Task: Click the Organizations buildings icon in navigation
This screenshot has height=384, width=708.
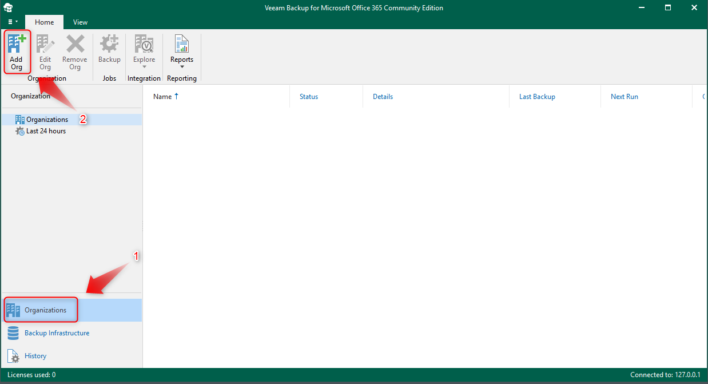Action: 13,310
